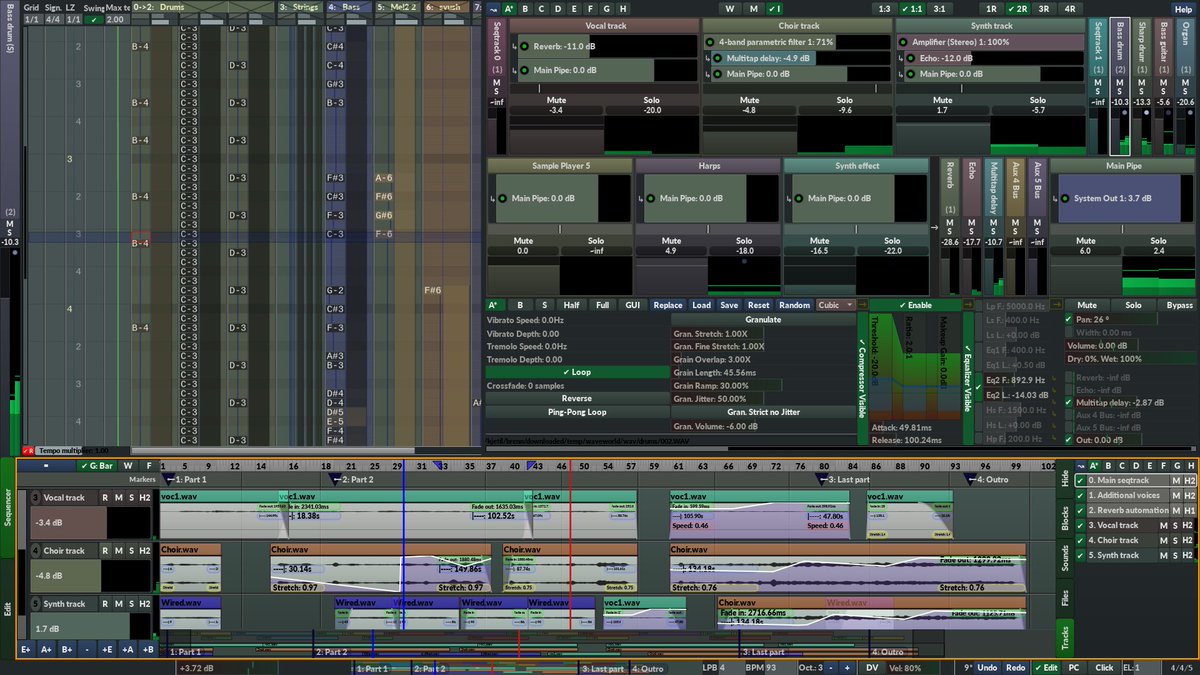Open the Files side tab

pos(1065,599)
